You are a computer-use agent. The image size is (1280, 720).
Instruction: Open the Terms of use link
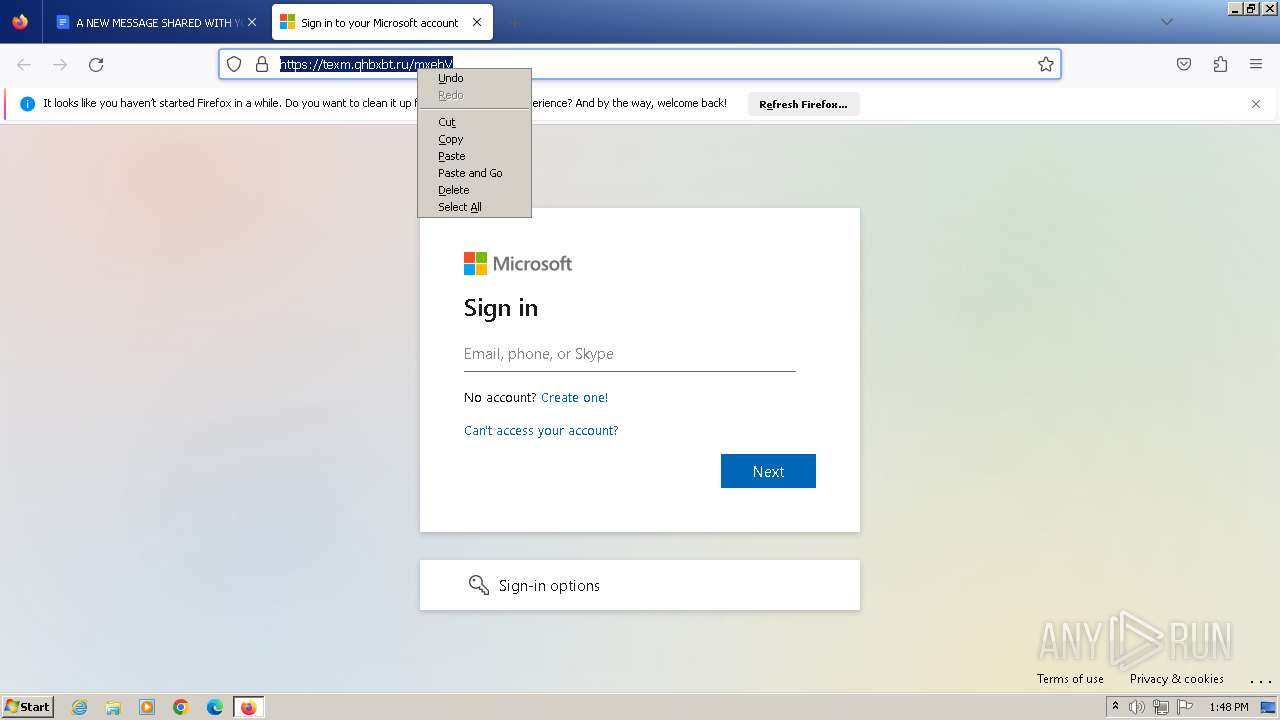pos(1070,679)
